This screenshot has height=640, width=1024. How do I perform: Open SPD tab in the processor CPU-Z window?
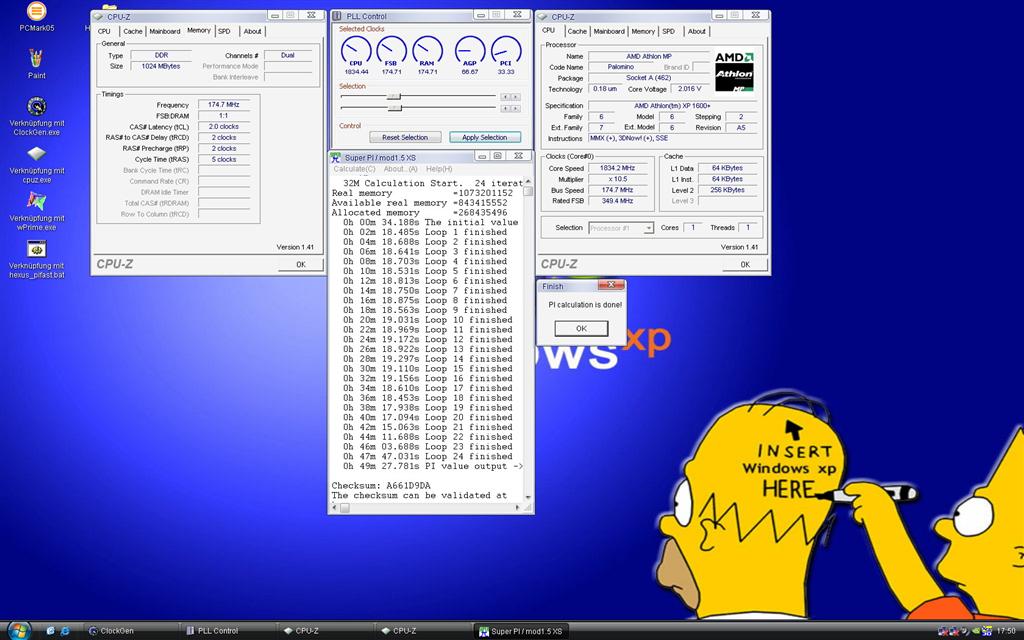click(669, 31)
